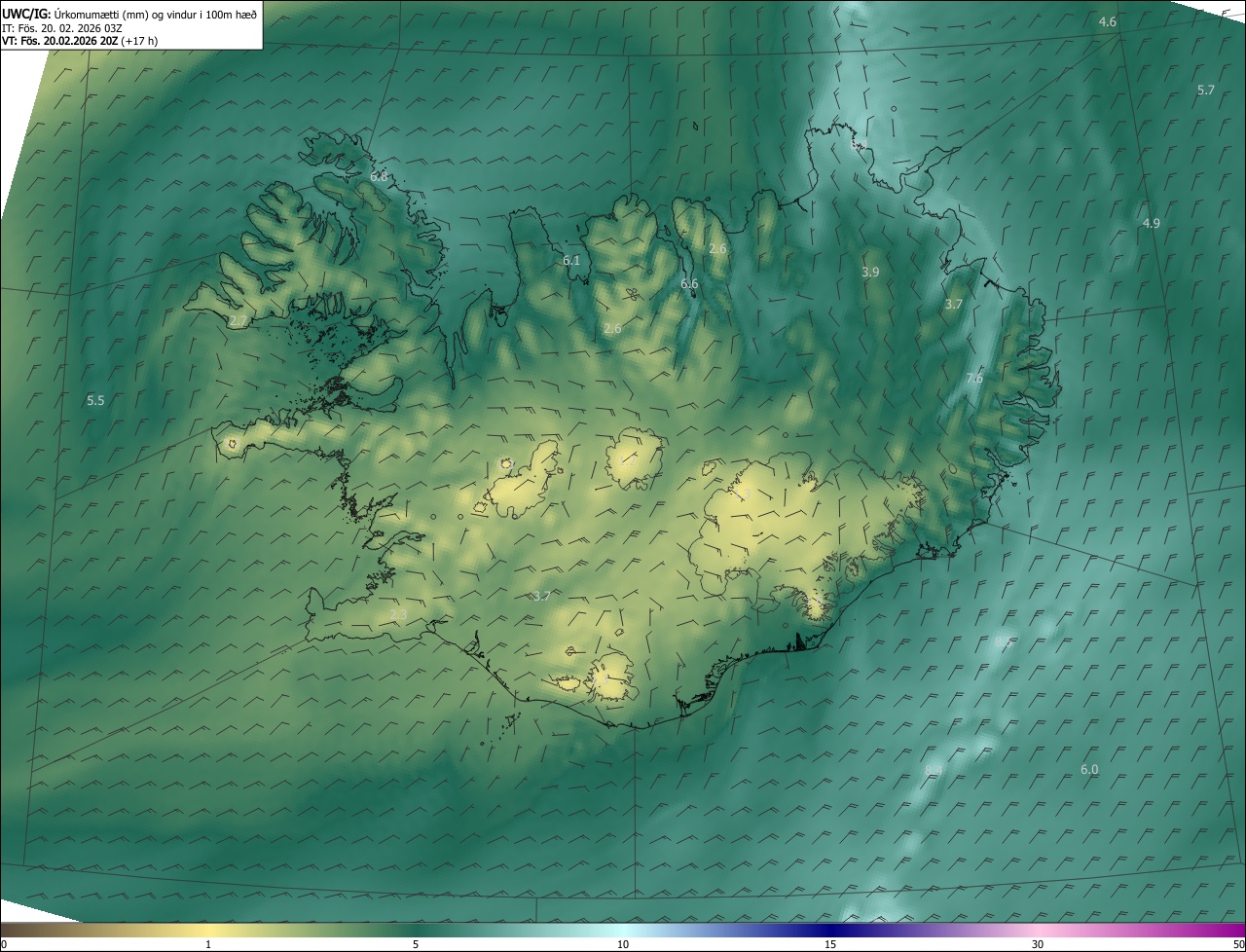The width and height of the screenshot is (1246, 952).
Task: Click the 0 tick label on the color scale
Action: tap(4, 944)
